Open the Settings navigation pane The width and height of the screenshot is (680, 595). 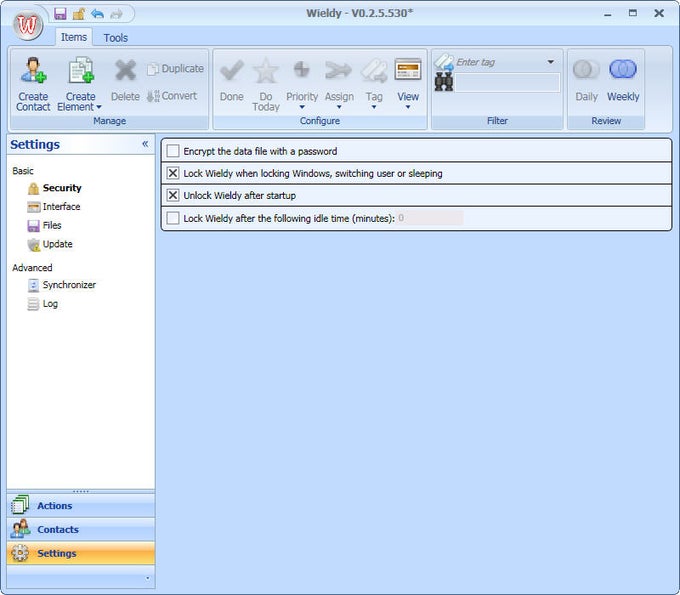coord(81,553)
